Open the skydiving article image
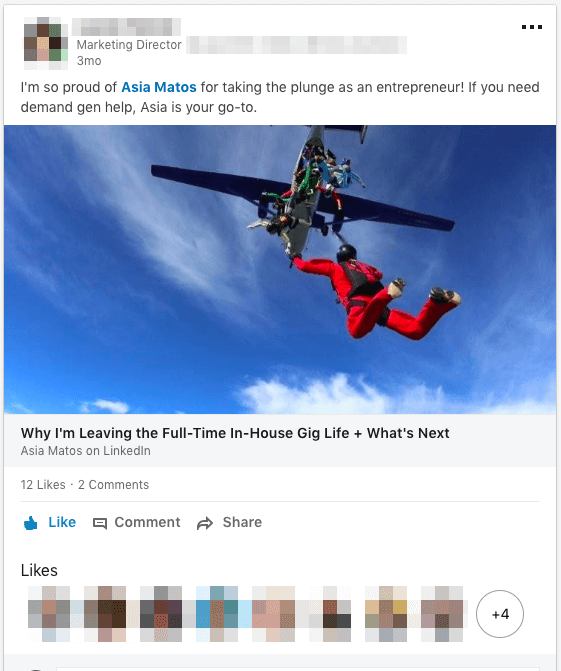Image resolution: width=561 pixels, height=671 pixels. [x=280, y=269]
